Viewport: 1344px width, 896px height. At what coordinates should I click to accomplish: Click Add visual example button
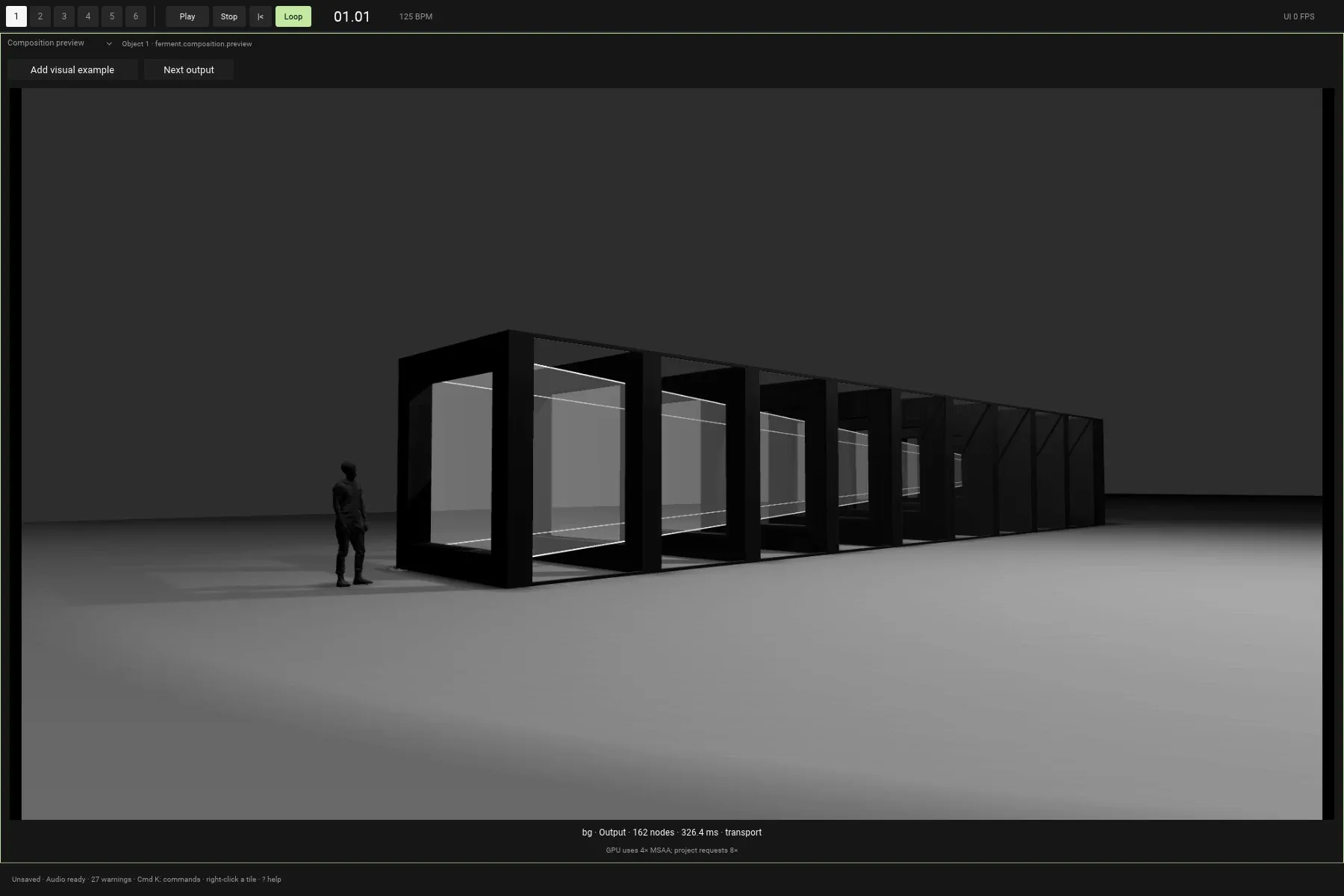tap(72, 70)
